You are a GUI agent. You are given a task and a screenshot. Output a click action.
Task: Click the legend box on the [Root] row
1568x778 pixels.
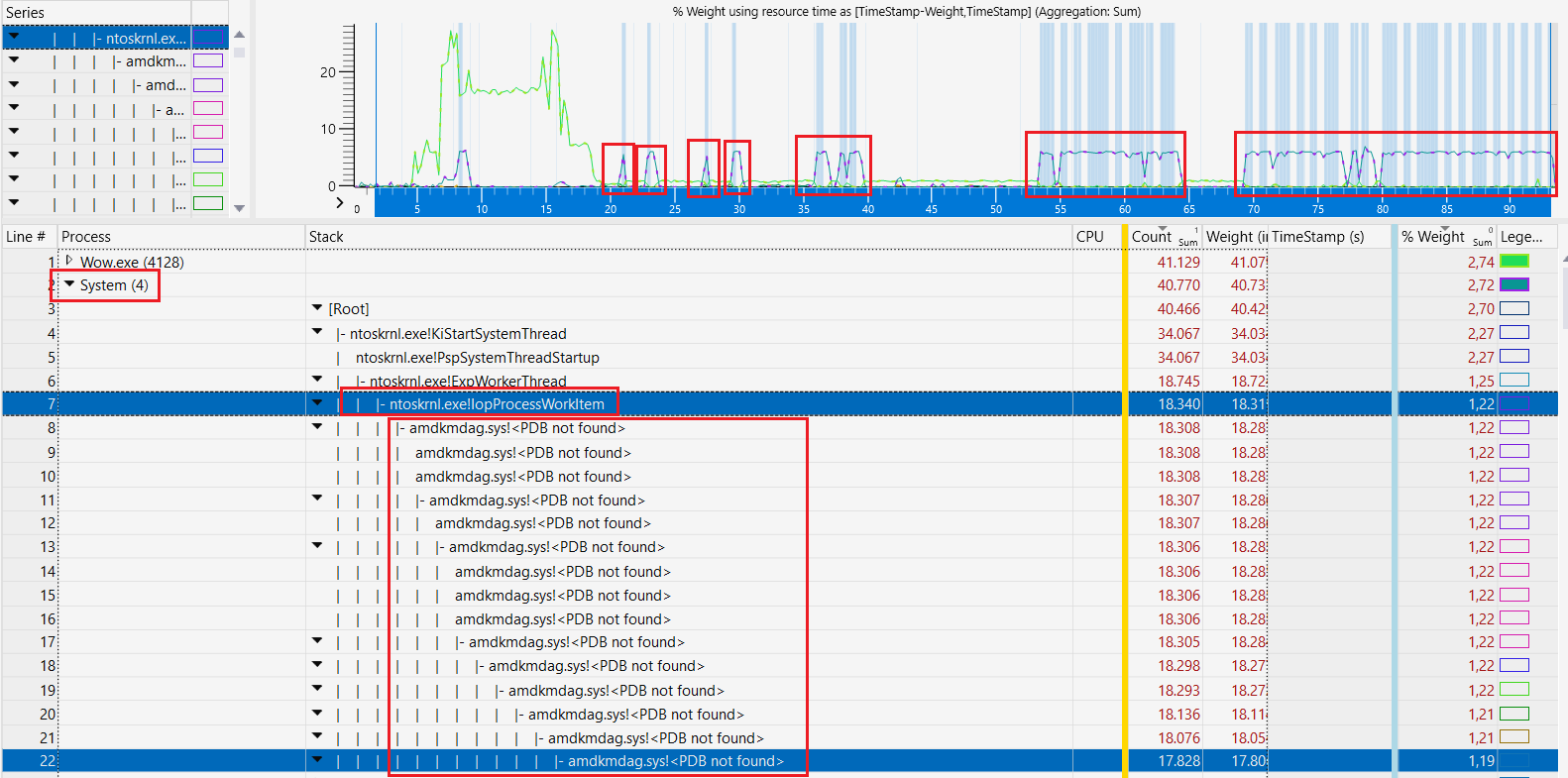tap(1514, 308)
